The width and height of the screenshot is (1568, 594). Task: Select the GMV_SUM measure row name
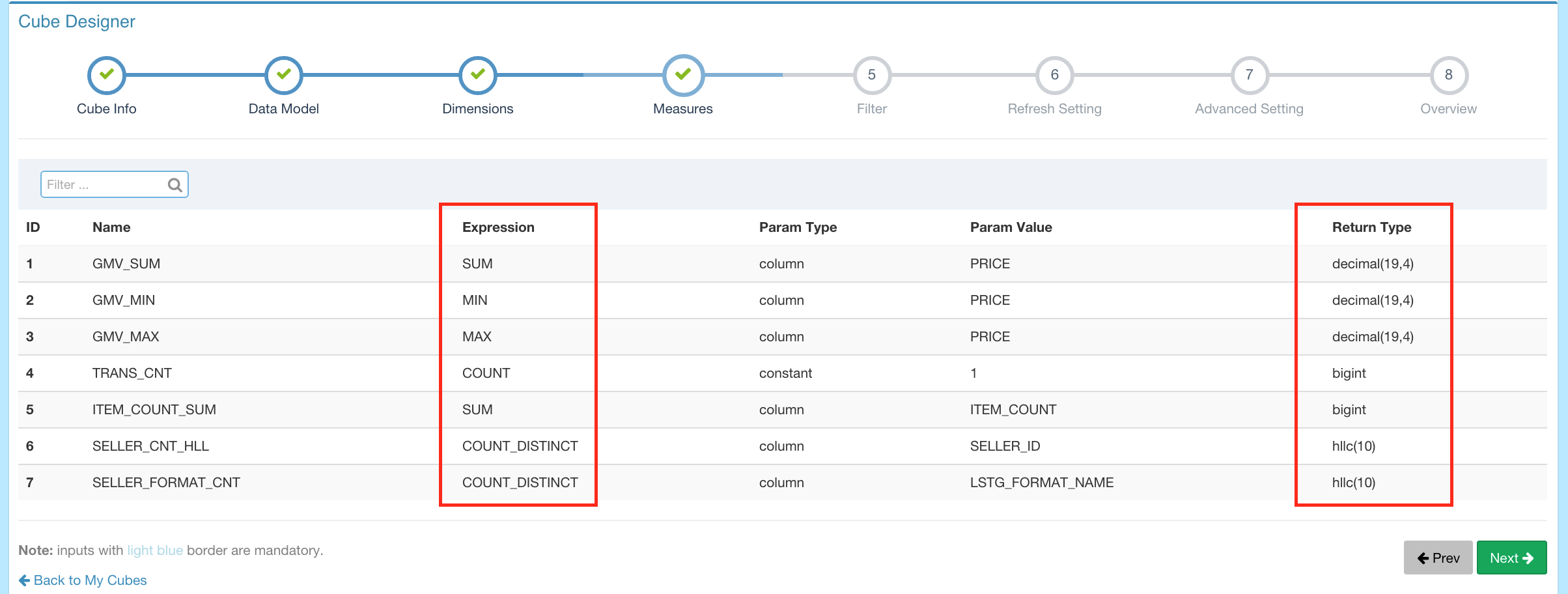(126, 264)
